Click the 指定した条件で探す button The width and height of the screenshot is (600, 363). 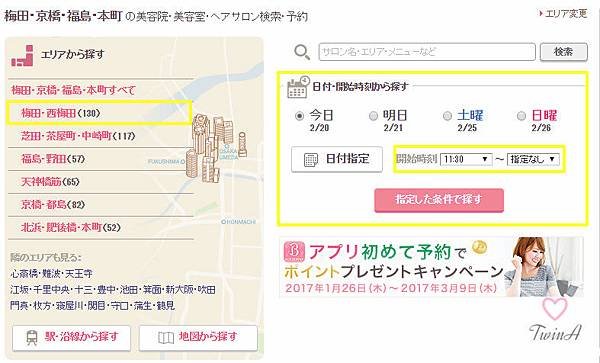click(439, 200)
